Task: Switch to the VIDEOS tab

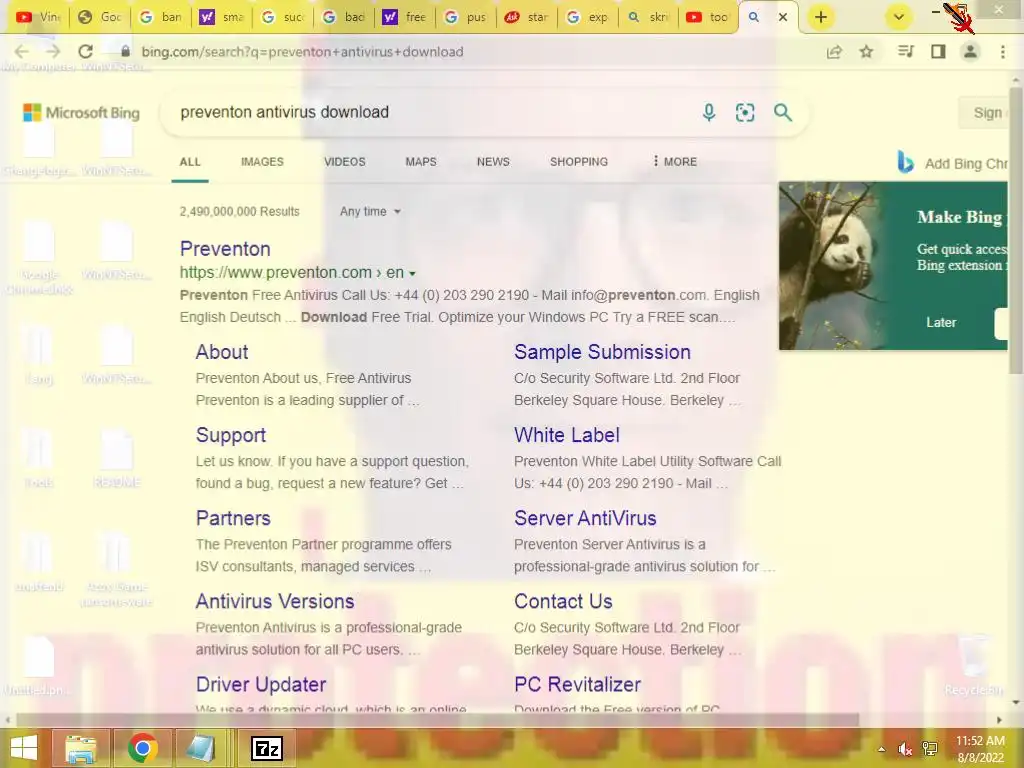Action: tap(345, 161)
